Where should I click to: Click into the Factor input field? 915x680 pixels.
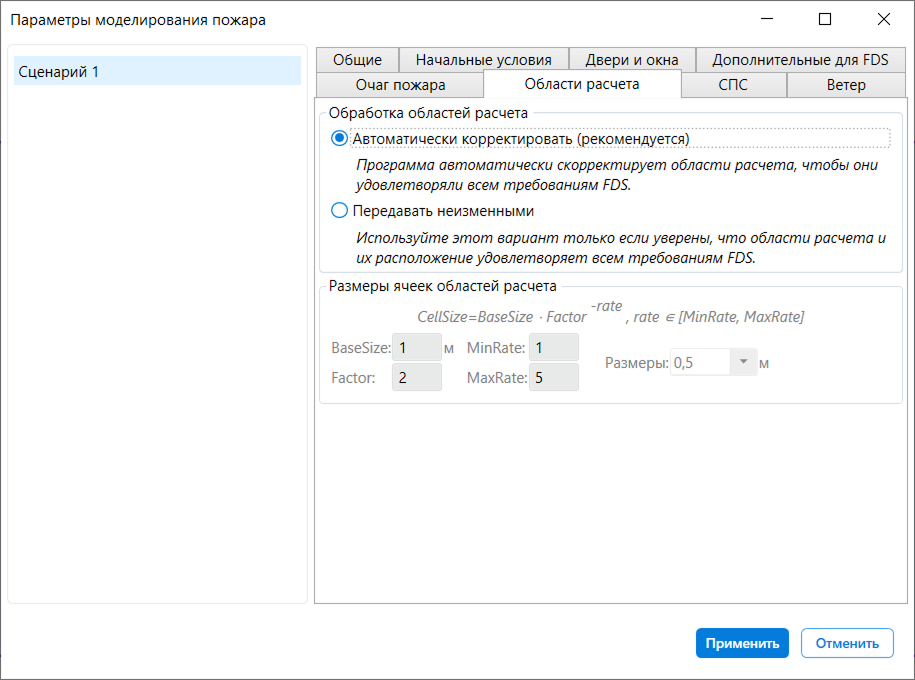click(417, 378)
